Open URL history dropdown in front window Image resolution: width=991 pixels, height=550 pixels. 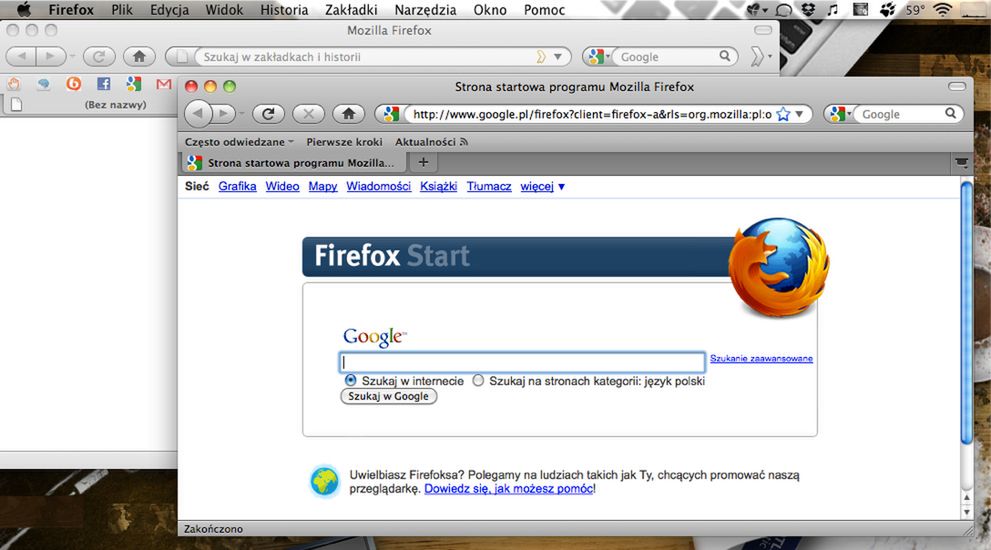tap(799, 114)
